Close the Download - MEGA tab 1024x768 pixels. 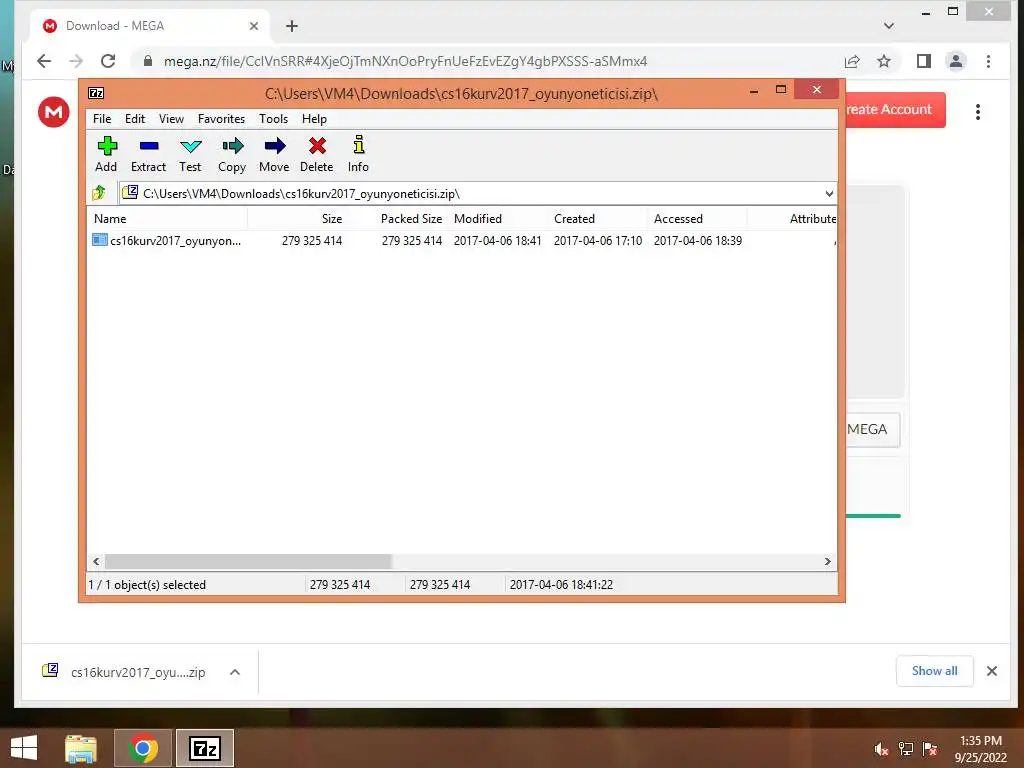254,26
